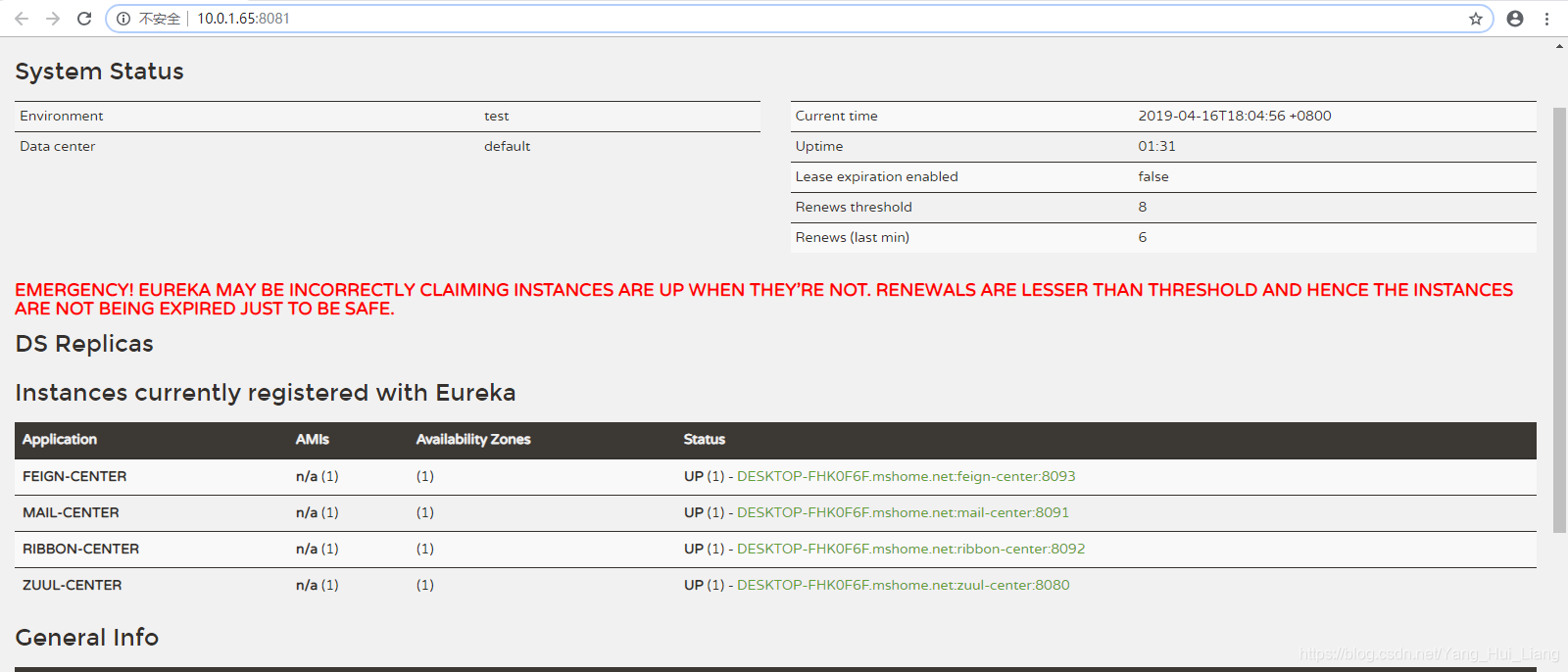Click the page vertical scrollbar thumb
The image size is (1568, 672).
[x=1559, y=320]
